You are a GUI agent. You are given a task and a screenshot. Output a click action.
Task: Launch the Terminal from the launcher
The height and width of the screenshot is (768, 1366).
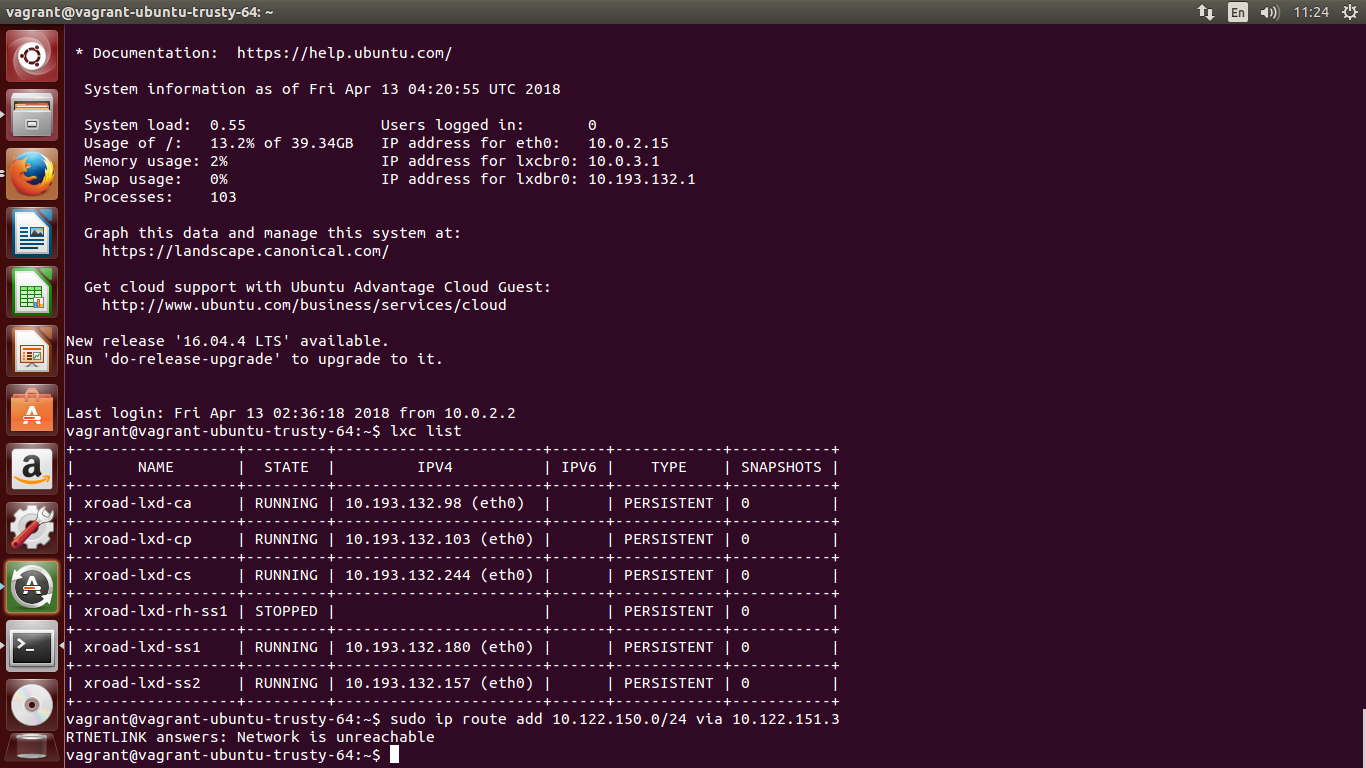[x=32, y=646]
